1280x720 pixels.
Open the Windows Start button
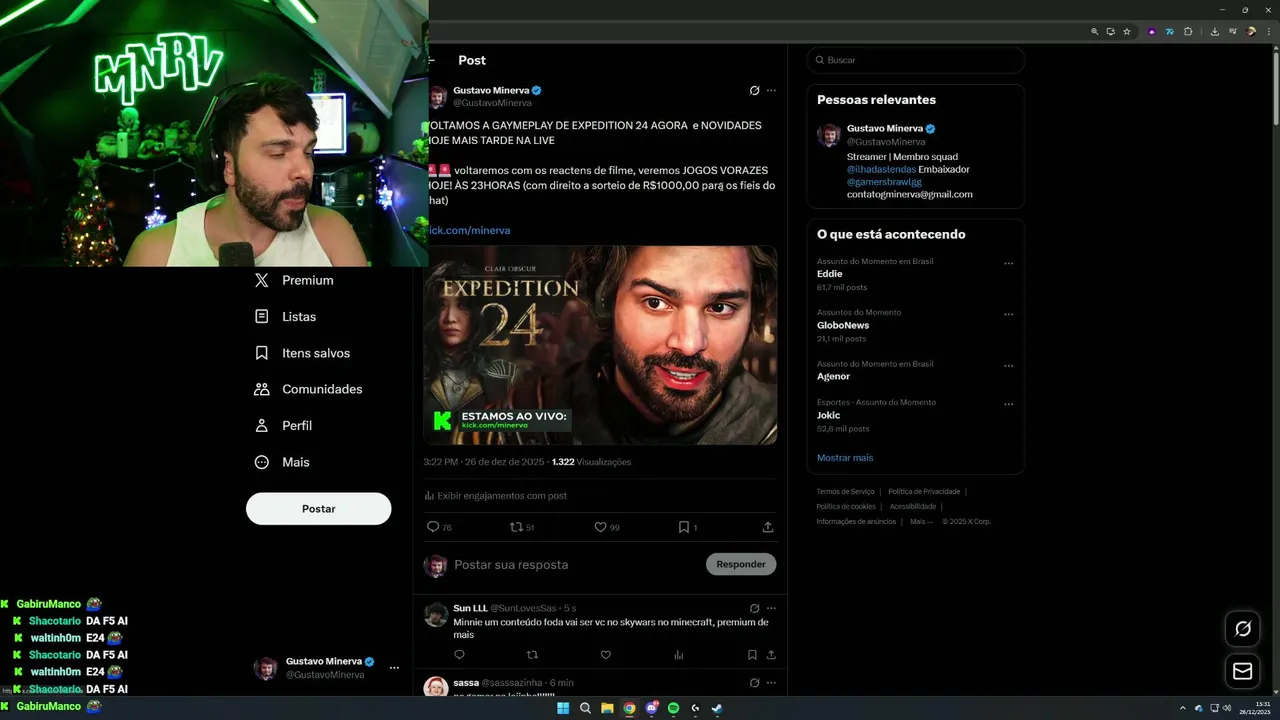pos(563,708)
